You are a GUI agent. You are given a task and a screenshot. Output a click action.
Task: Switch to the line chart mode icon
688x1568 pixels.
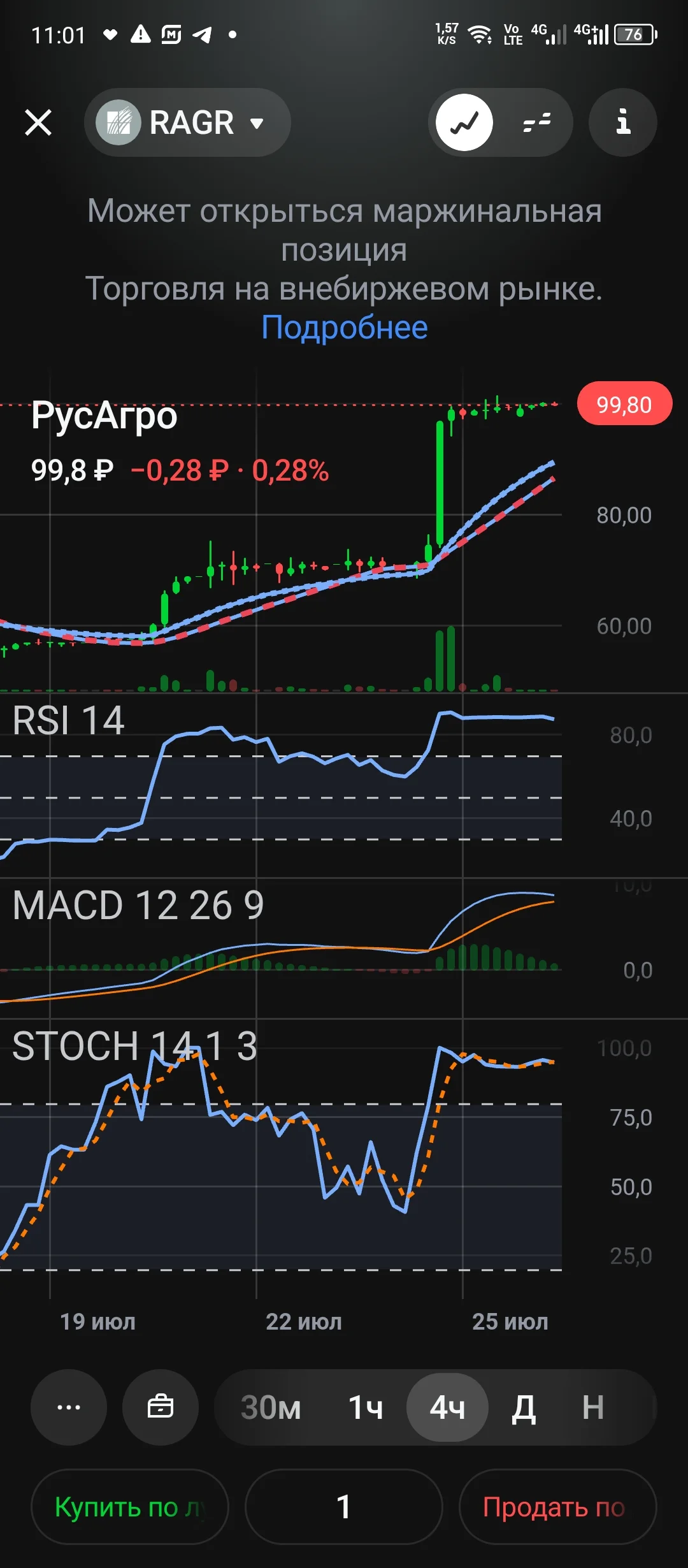coord(464,122)
